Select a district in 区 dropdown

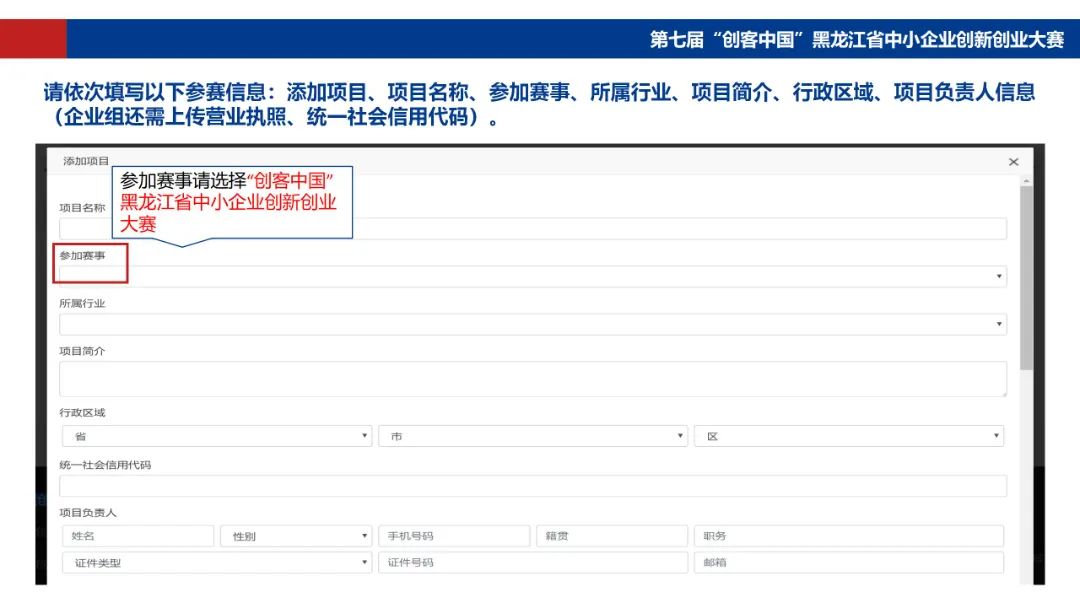pos(849,436)
